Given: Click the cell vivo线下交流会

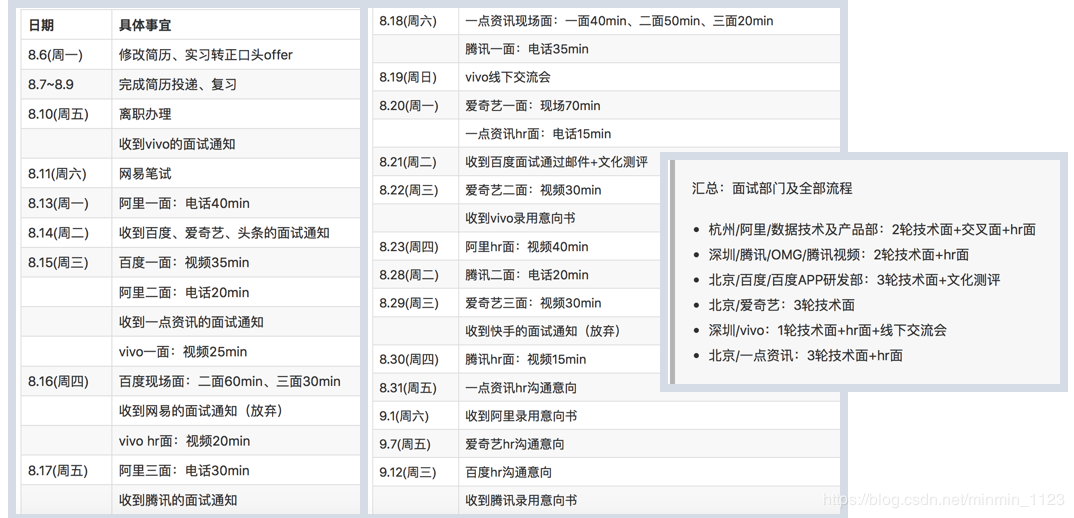Looking at the screenshot, I should pos(649,77).
